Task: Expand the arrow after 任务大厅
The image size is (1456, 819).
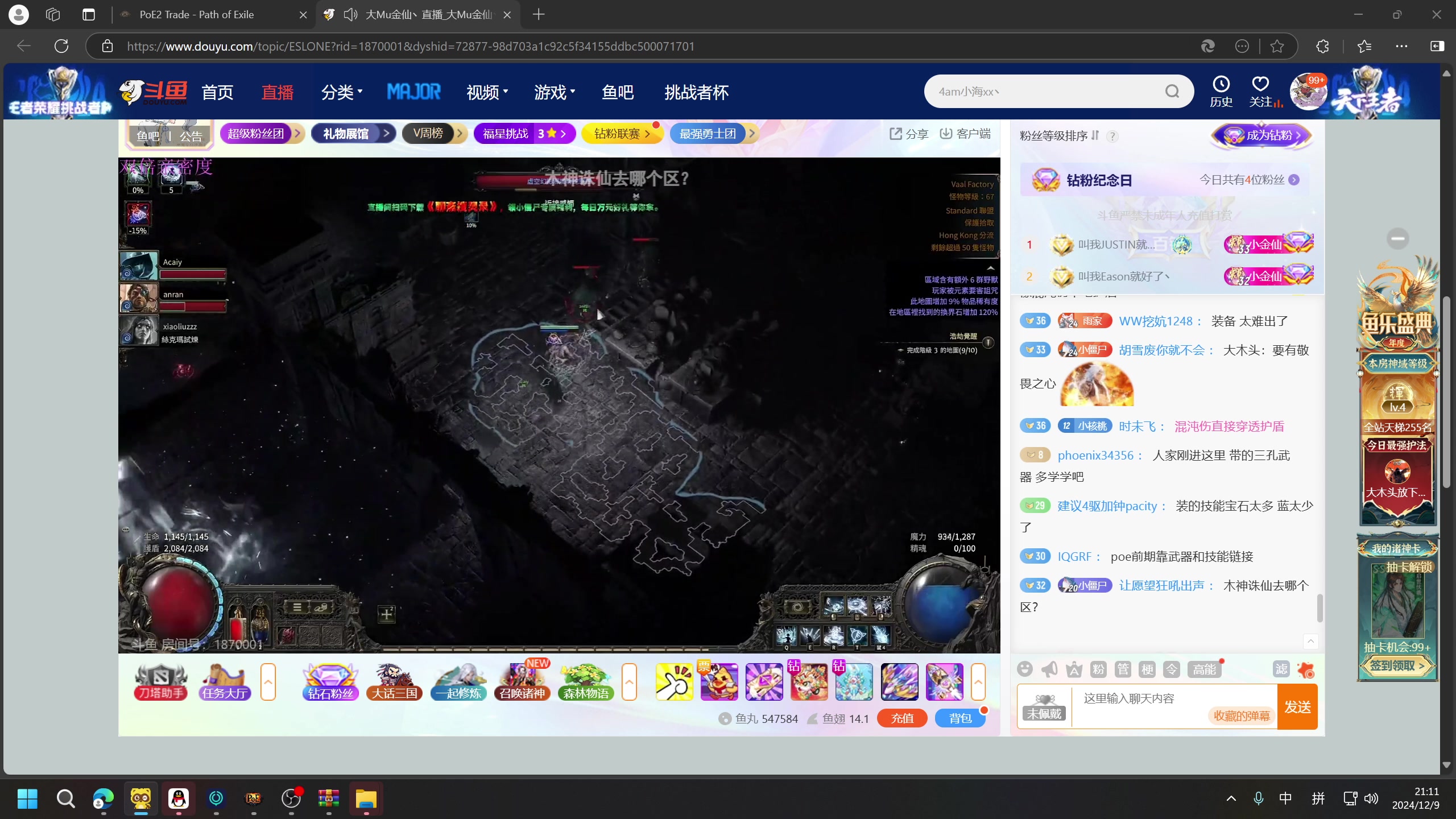Action: [268, 681]
